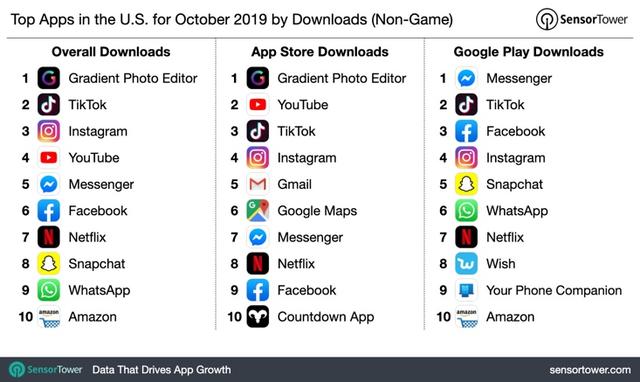Click the Your Phone Companion icon
The width and height of the screenshot is (640, 382).
coord(467,290)
